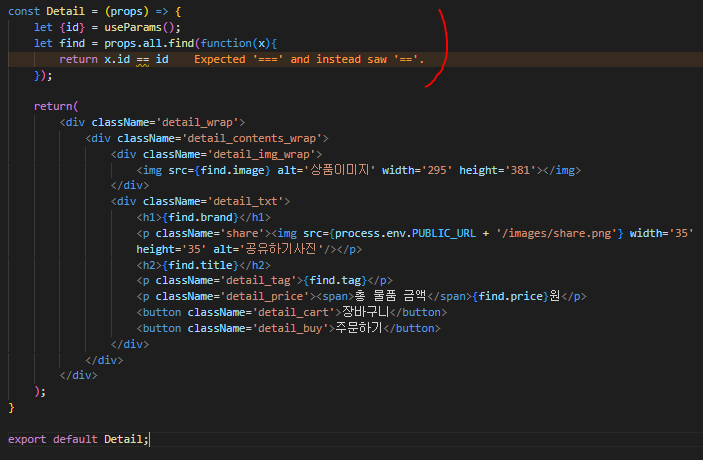Click the lint message "Expected '===' and instead saw '=='."
Viewport: 703px width, 460px height.
[x=309, y=59]
